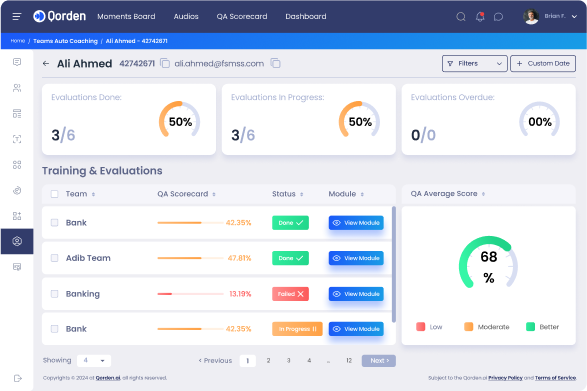Select the highlighted coaching sidebar icon
The height and width of the screenshot is (391, 587).
[x=17, y=241]
